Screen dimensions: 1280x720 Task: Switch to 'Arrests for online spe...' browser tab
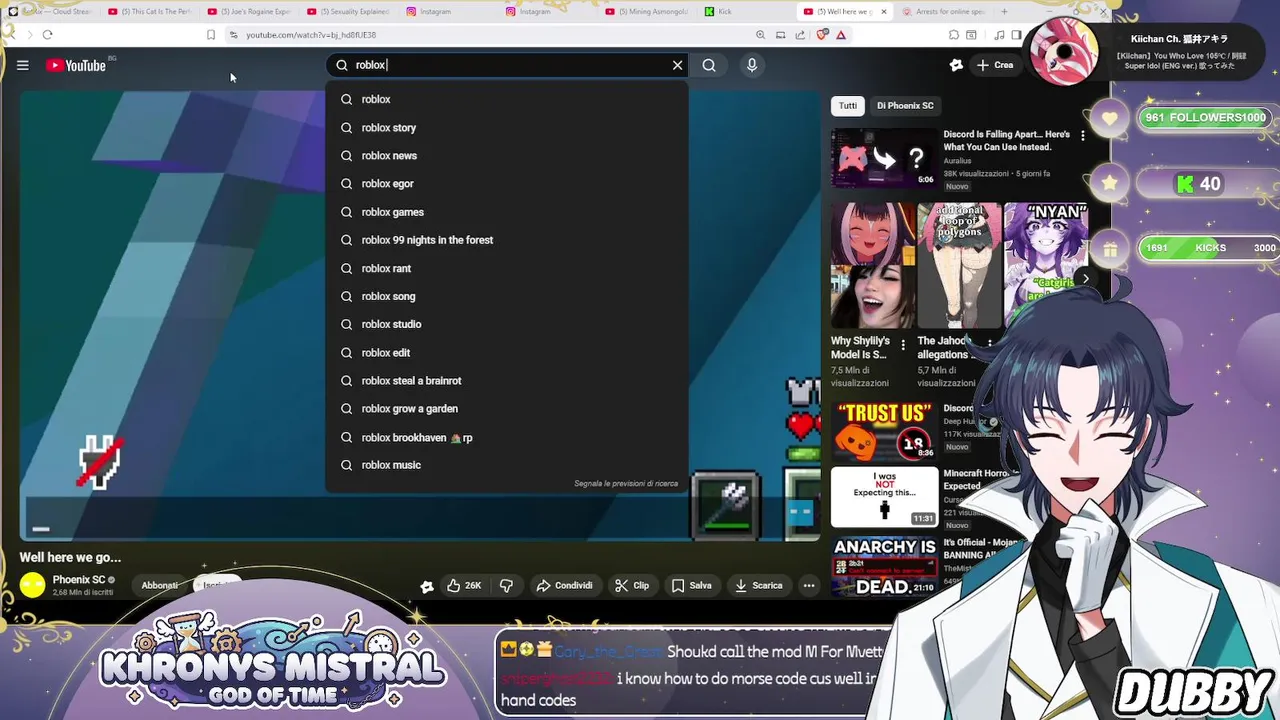click(x=943, y=11)
